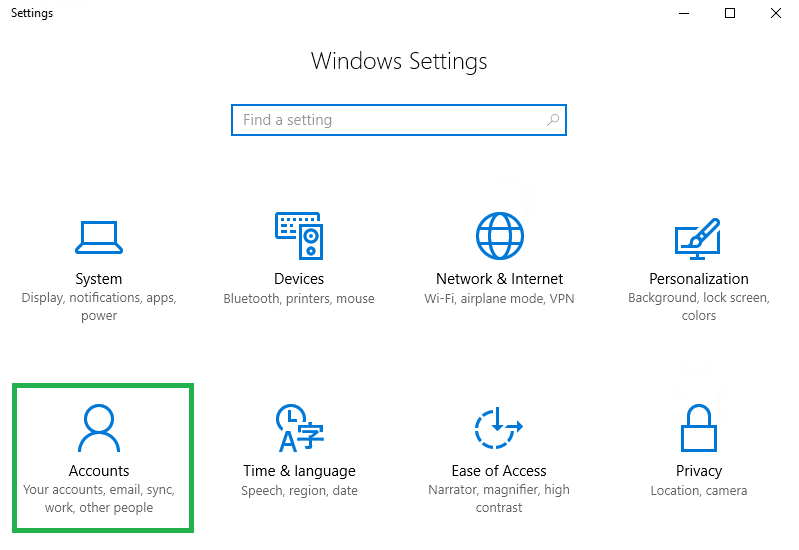Click "Your accounts, email, sync" description
Screen dimensions: 799x550
[99, 499]
